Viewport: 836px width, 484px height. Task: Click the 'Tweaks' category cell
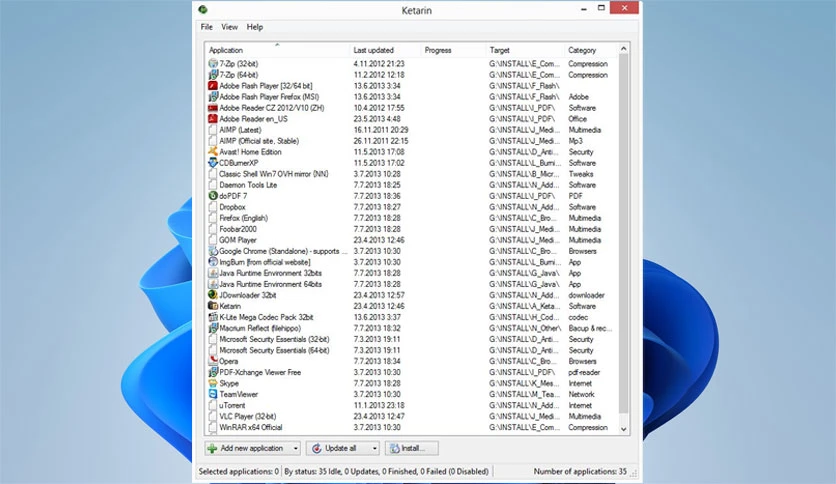coord(581,174)
